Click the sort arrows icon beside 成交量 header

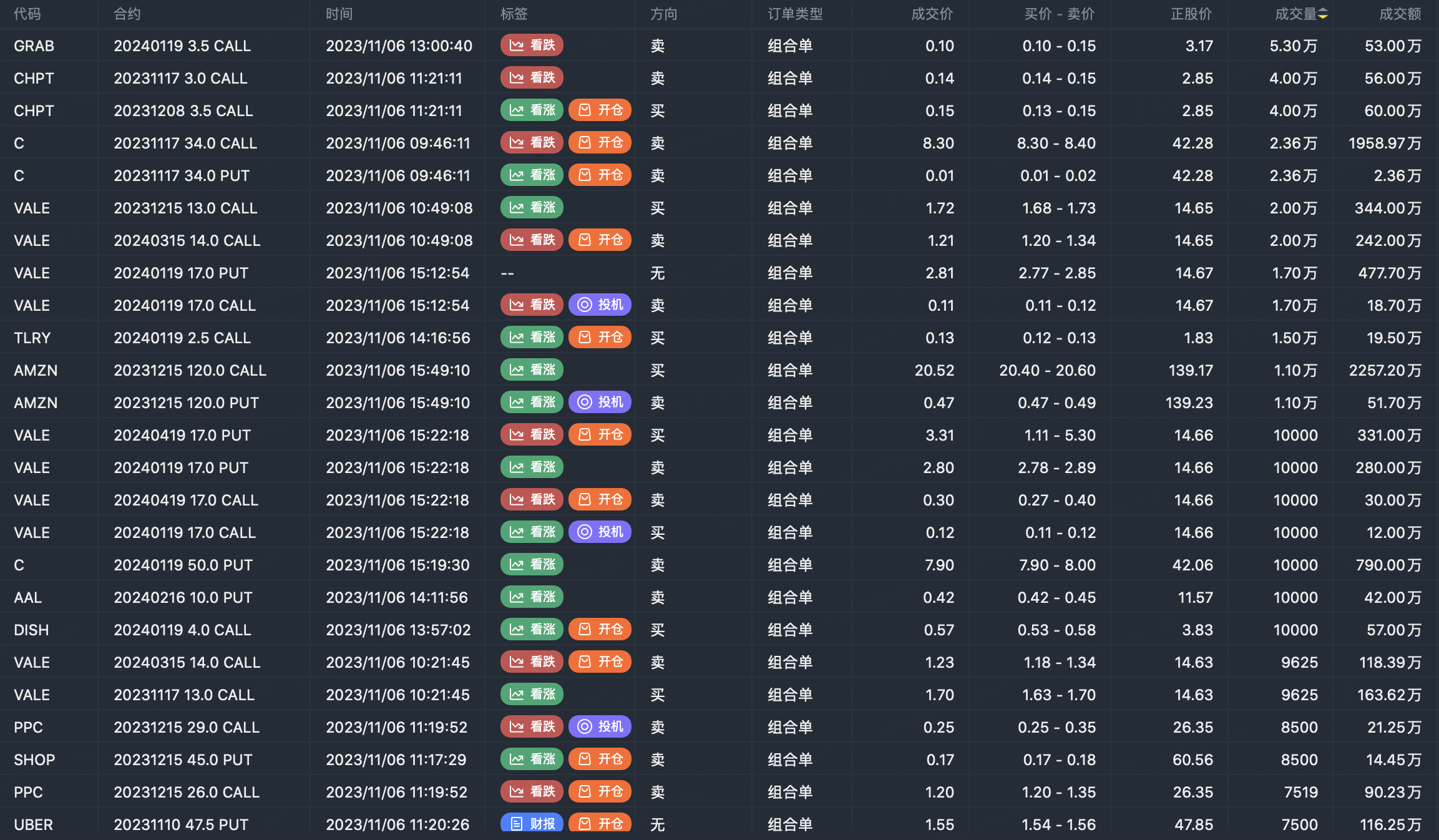tap(1322, 14)
